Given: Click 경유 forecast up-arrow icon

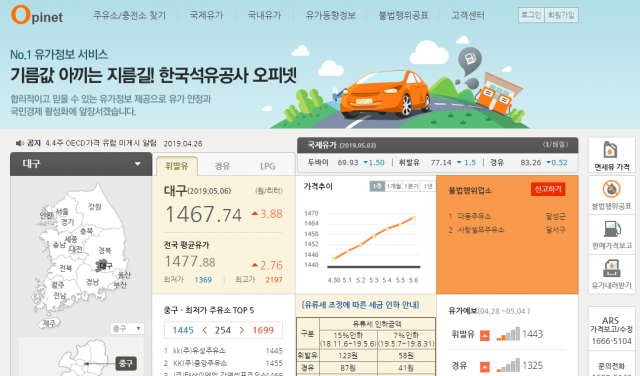Looking at the screenshot, I should 484,366.
